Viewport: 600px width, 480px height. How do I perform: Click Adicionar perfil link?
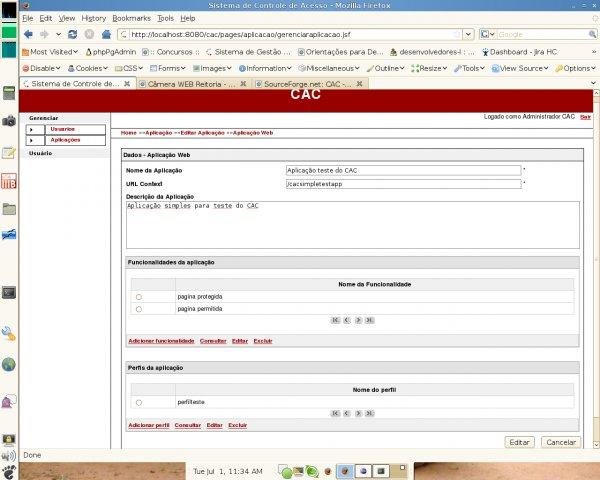(x=148, y=425)
